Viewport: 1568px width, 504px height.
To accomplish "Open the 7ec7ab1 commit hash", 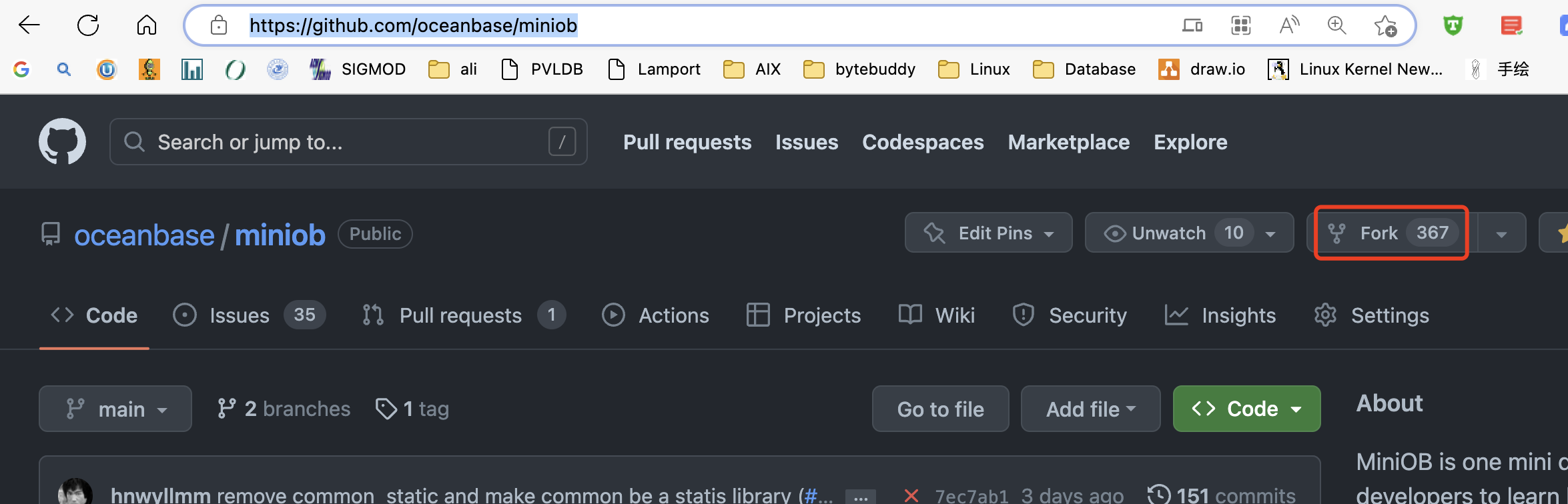I will pos(971,496).
